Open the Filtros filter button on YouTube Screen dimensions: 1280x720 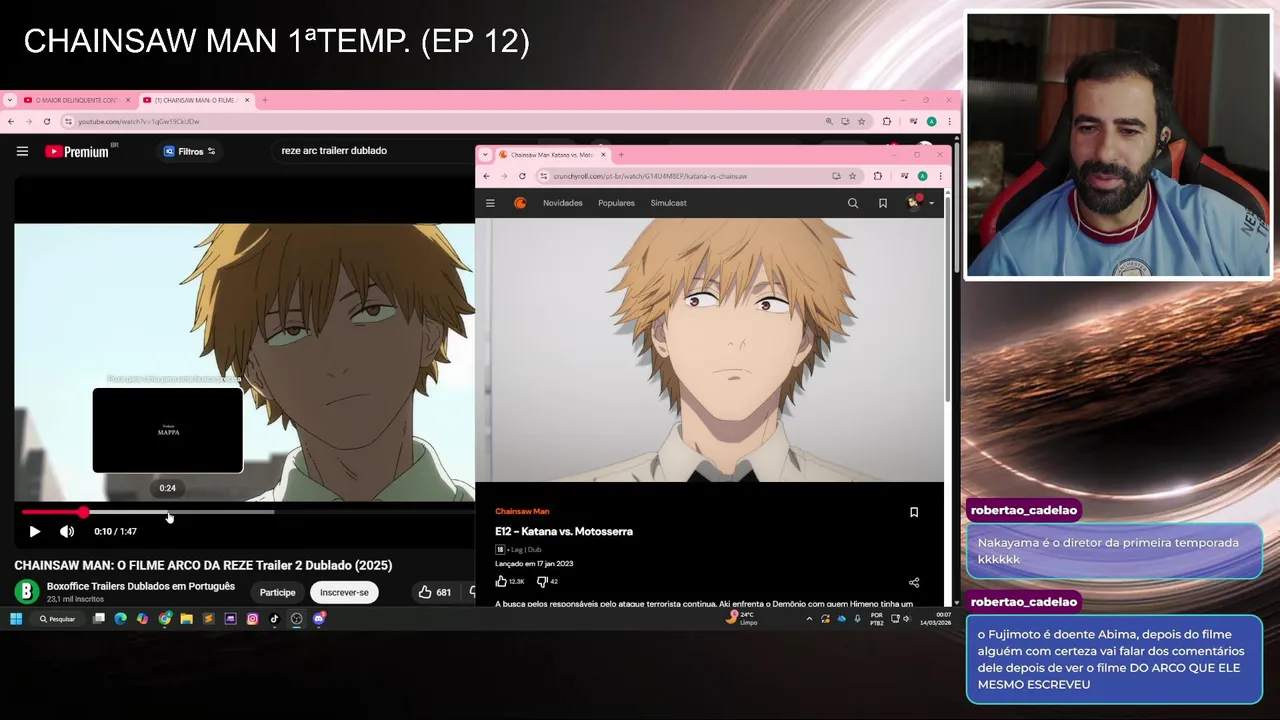pyautogui.click(x=190, y=151)
